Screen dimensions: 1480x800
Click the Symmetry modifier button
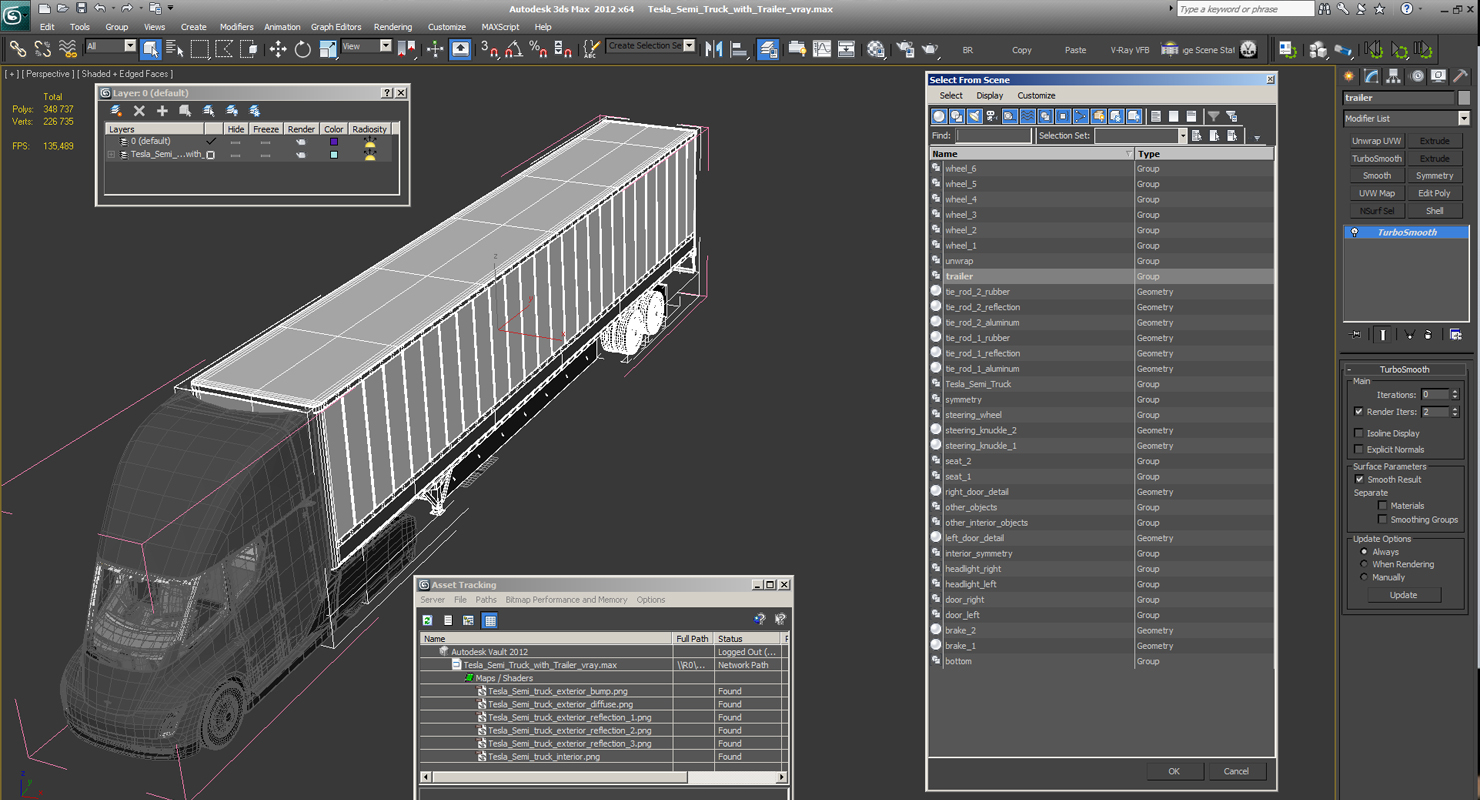pyautogui.click(x=1434, y=176)
